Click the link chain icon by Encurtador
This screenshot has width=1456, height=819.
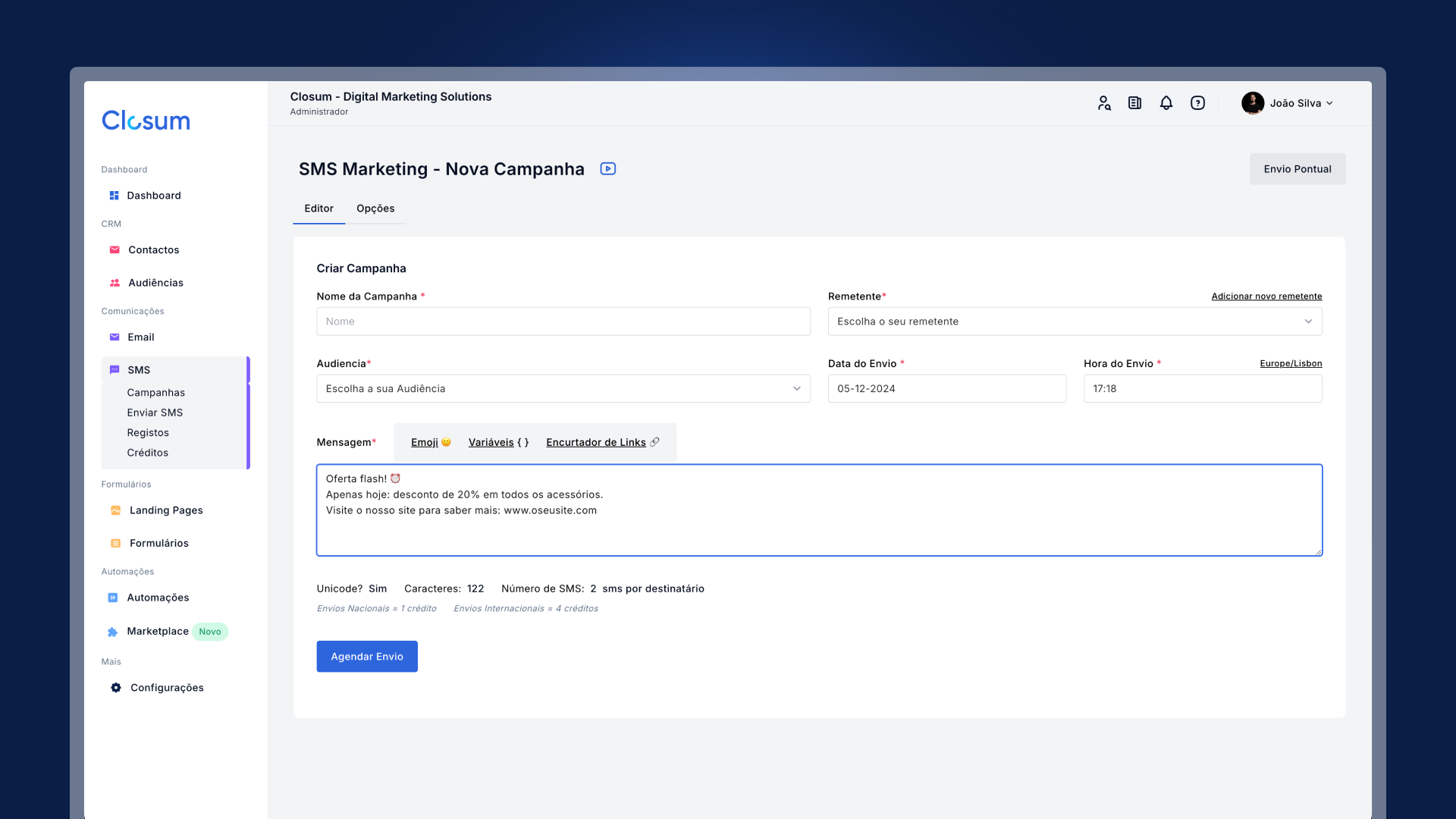pyautogui.click(x=654, y=442)
